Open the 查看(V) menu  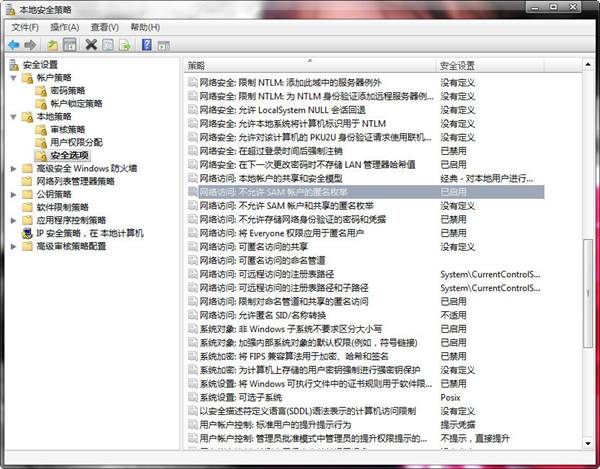[104, 27]
